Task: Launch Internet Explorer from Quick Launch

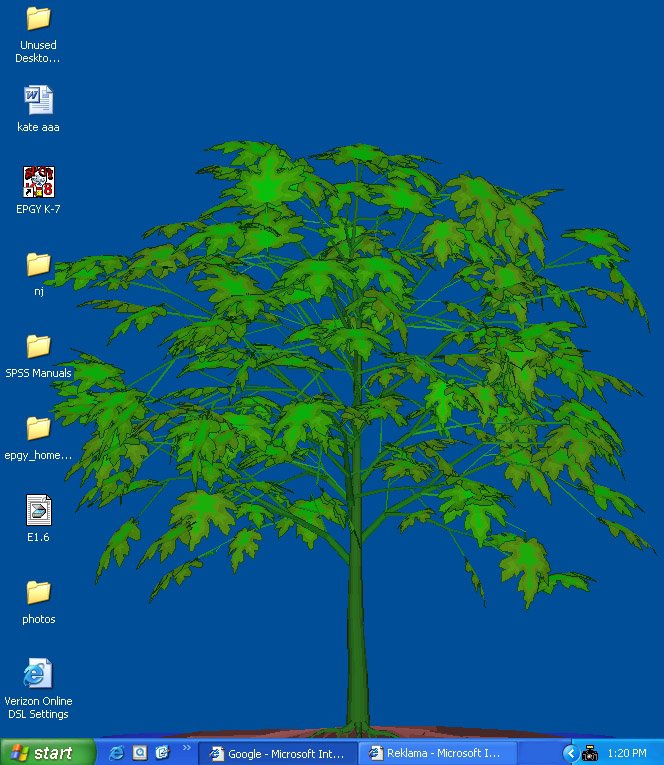Action: click(x=116, y=753)
